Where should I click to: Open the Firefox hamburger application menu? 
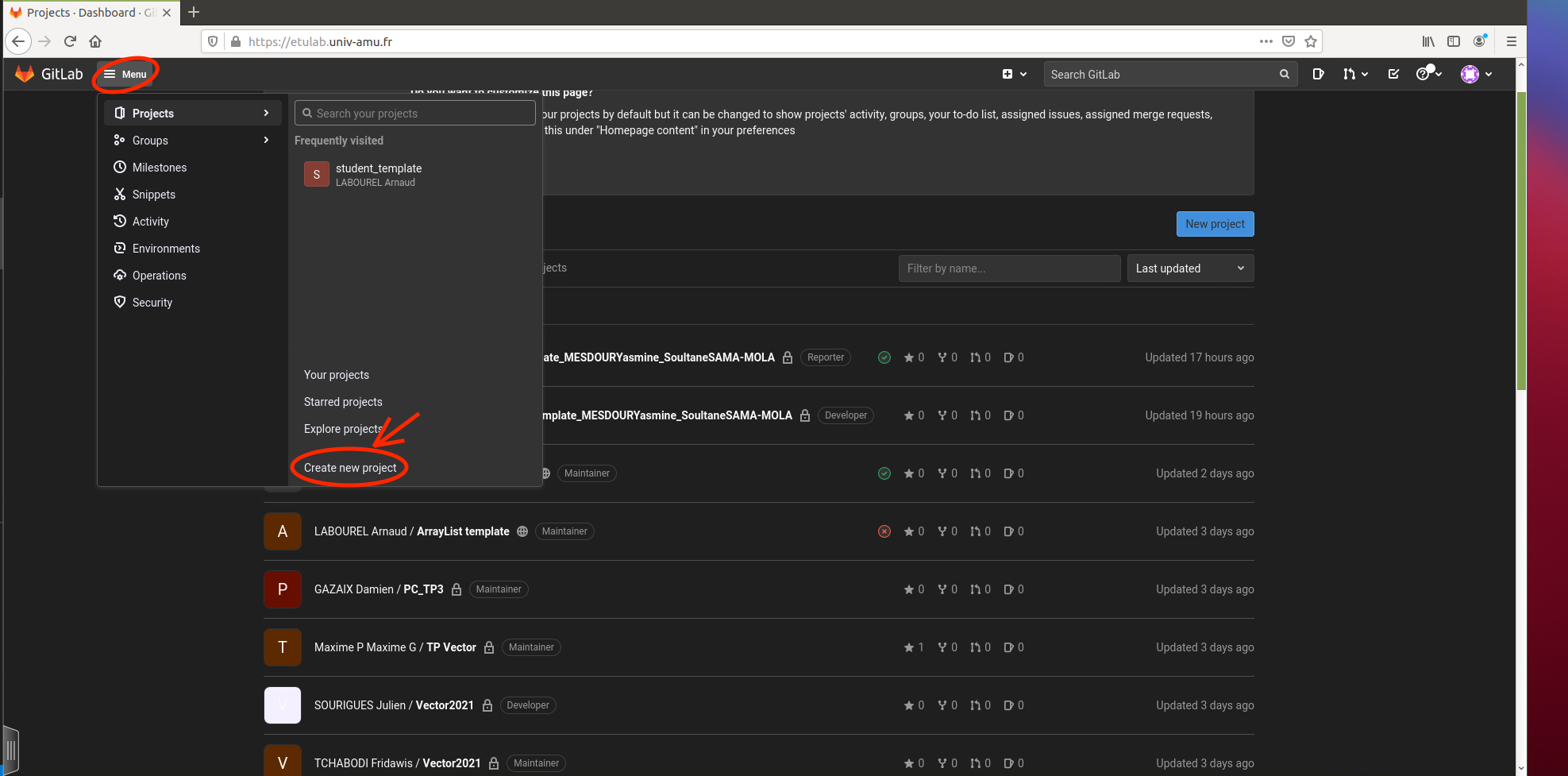click(1511, 41)
